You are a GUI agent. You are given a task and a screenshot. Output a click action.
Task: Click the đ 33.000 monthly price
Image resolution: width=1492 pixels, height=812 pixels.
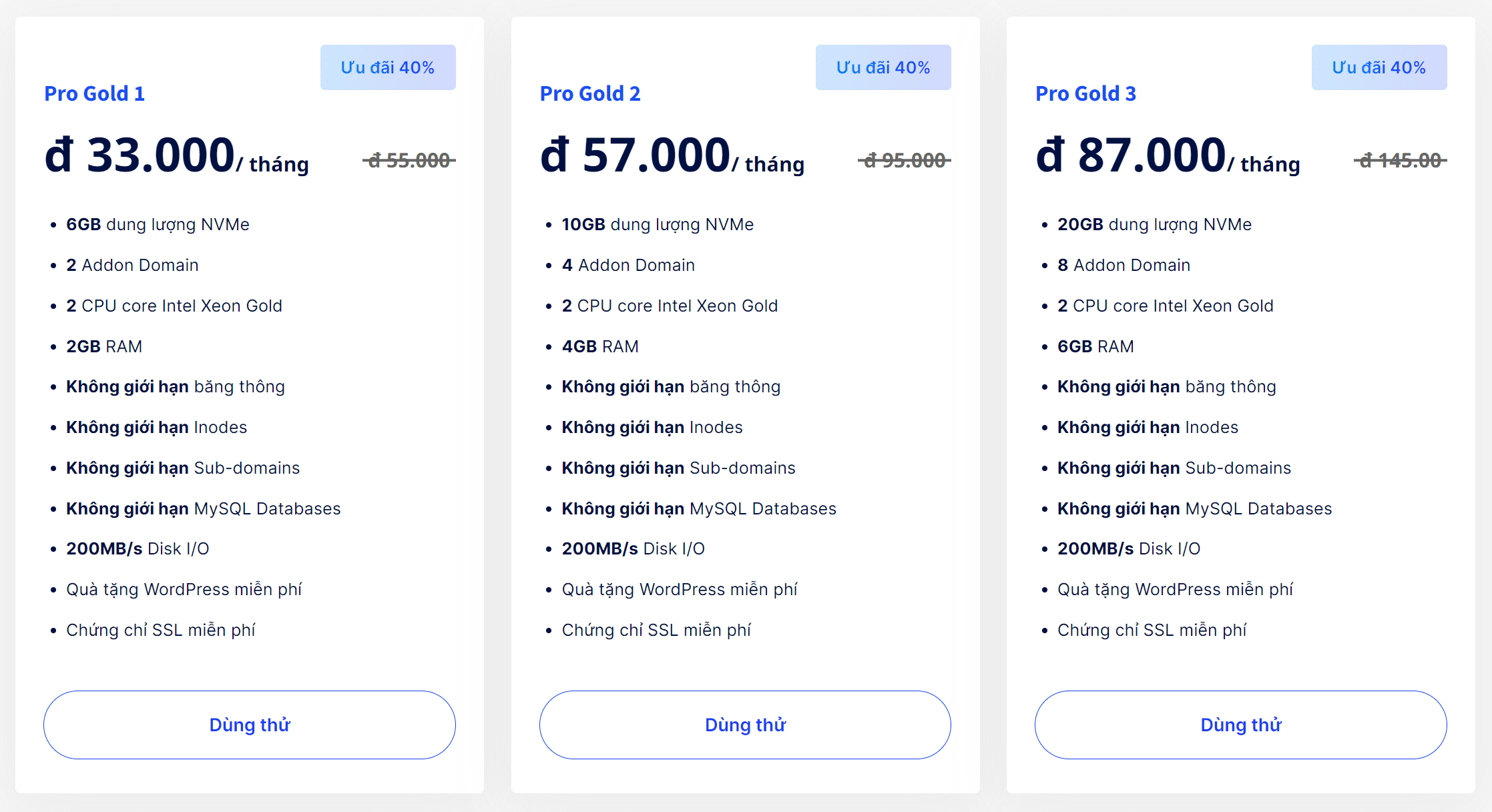140,155
